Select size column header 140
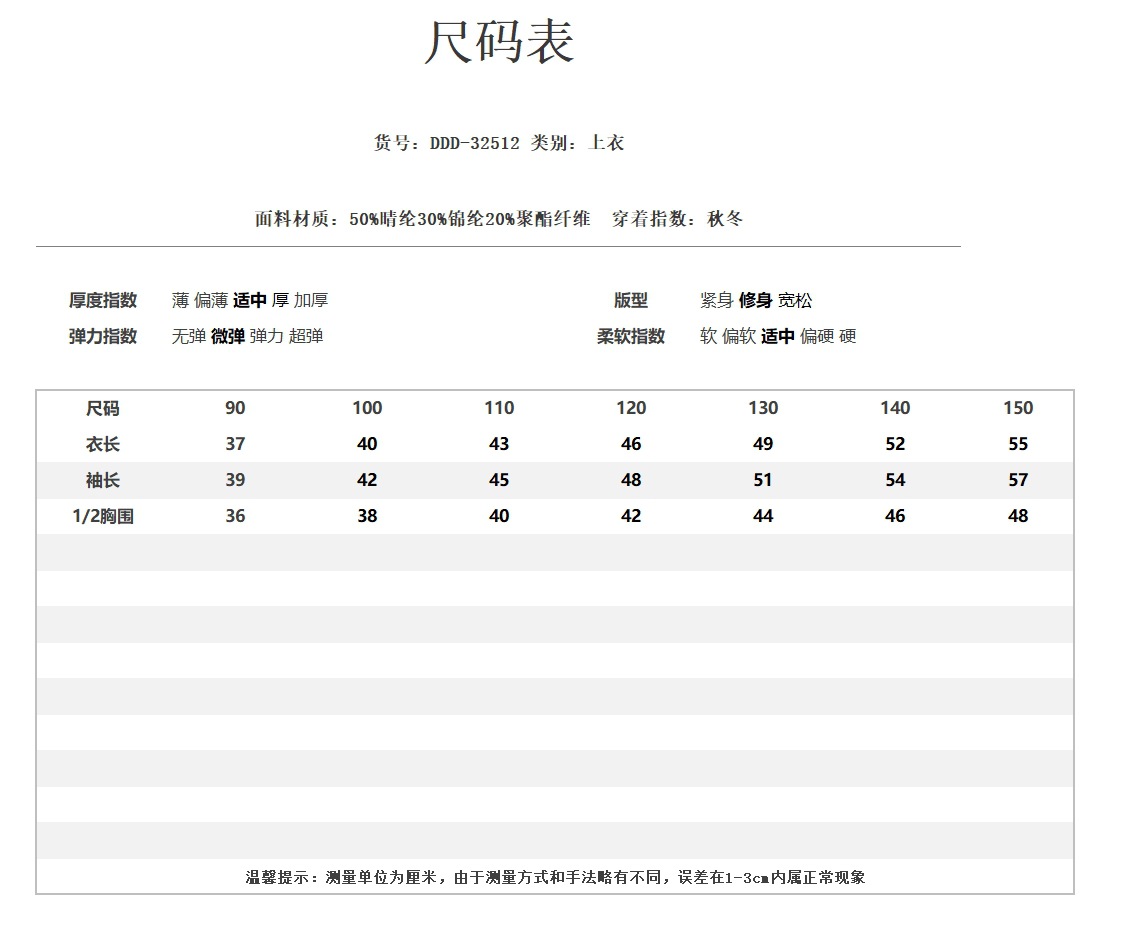 (x=895, y=408)
